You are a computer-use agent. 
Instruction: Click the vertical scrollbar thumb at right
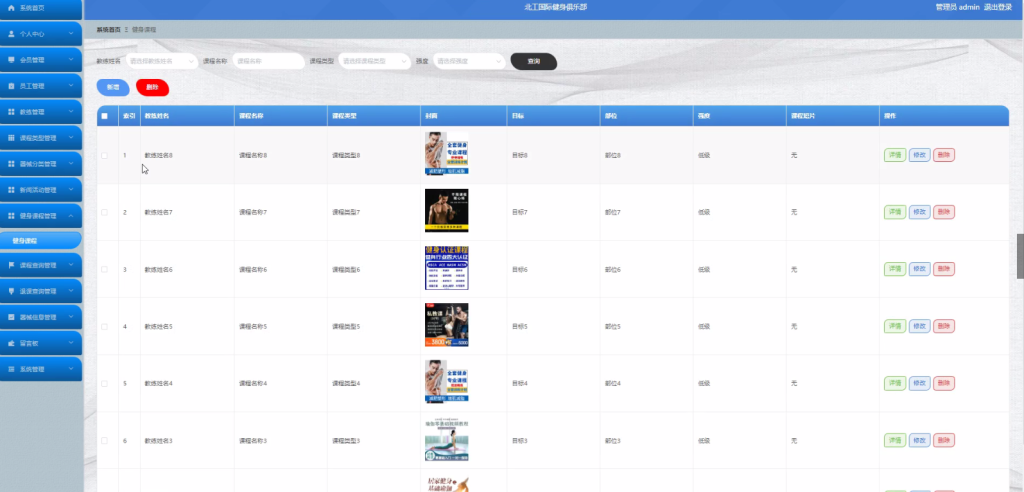[1020, 256]
